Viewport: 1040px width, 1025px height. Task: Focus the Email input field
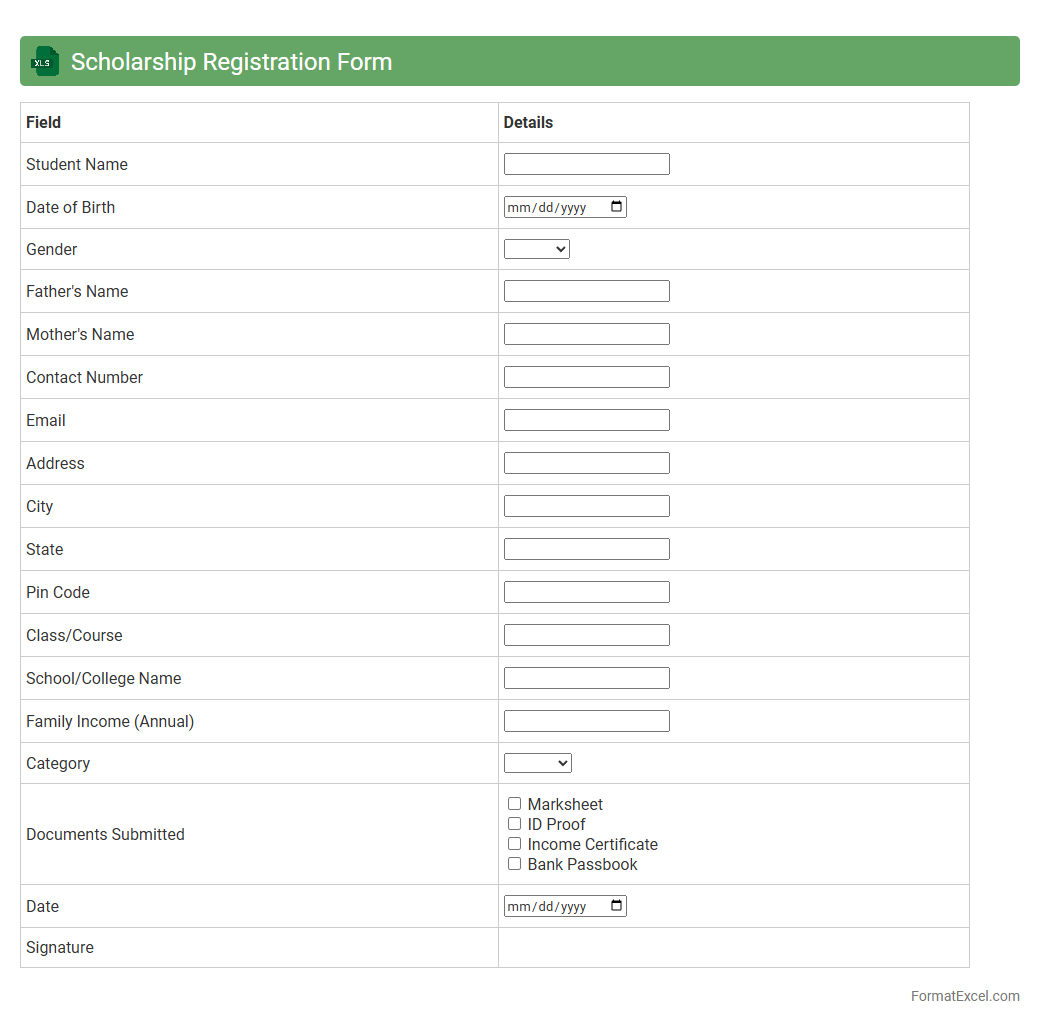(x=587, y=420)
